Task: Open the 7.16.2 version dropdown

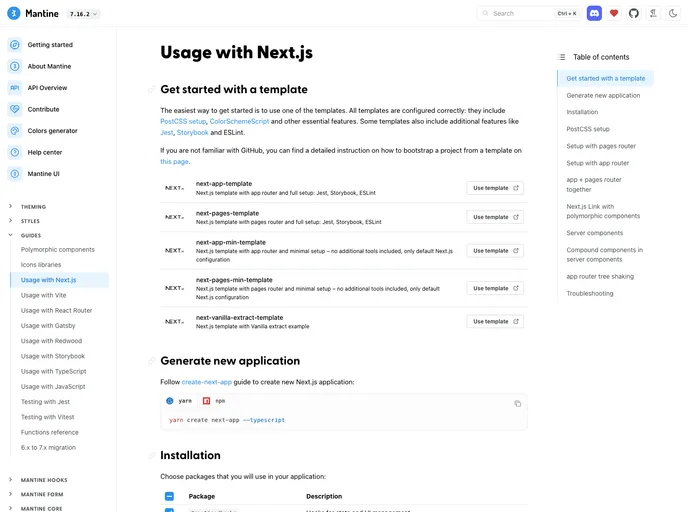Action: [83, 14]
